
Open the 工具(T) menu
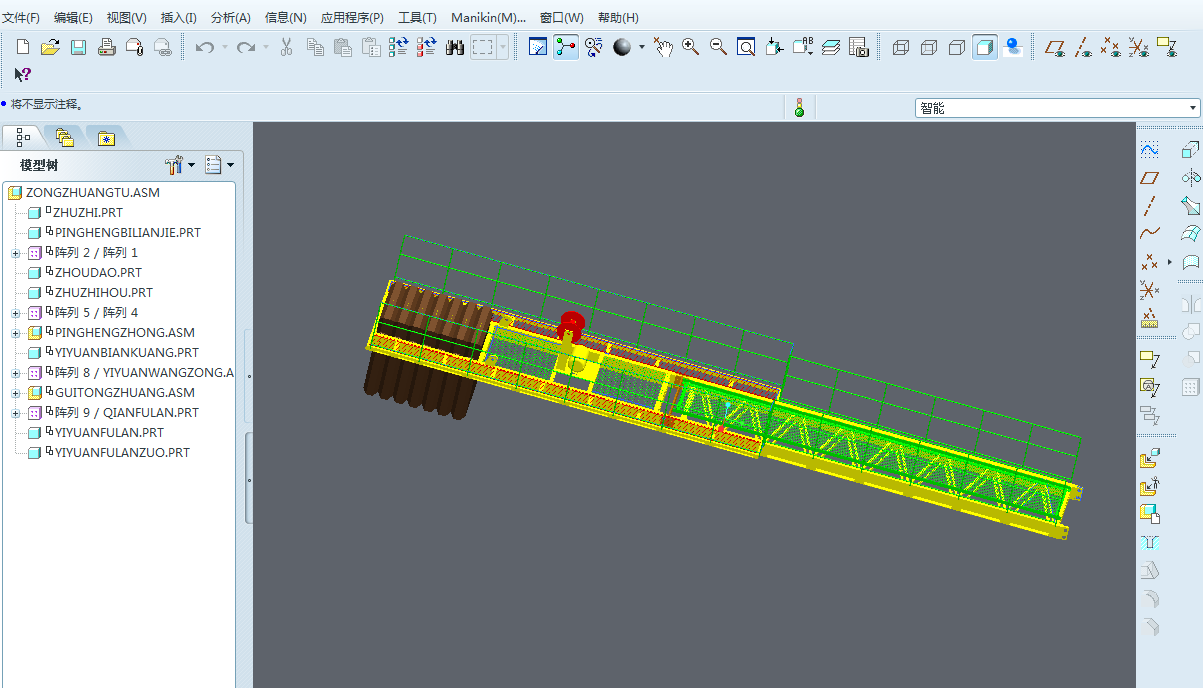pyautogui.click(x=417, y=18)
